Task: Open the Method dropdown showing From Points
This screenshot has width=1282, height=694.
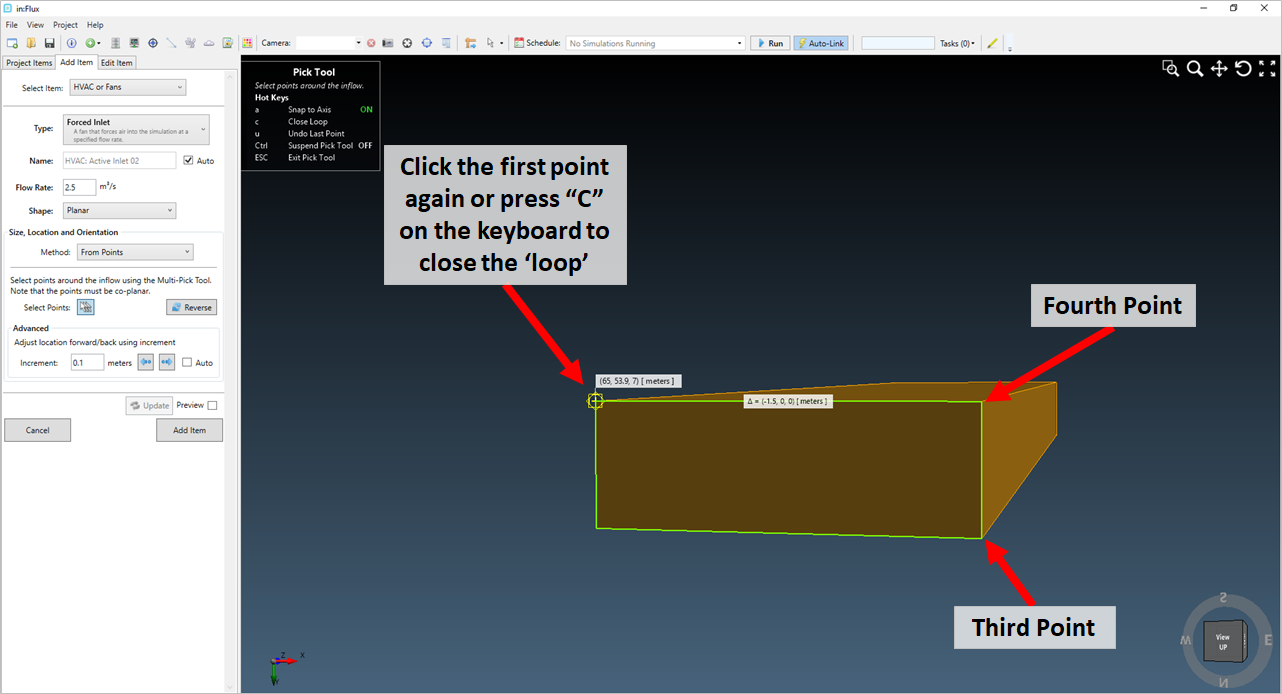Action: coord(135,253)
